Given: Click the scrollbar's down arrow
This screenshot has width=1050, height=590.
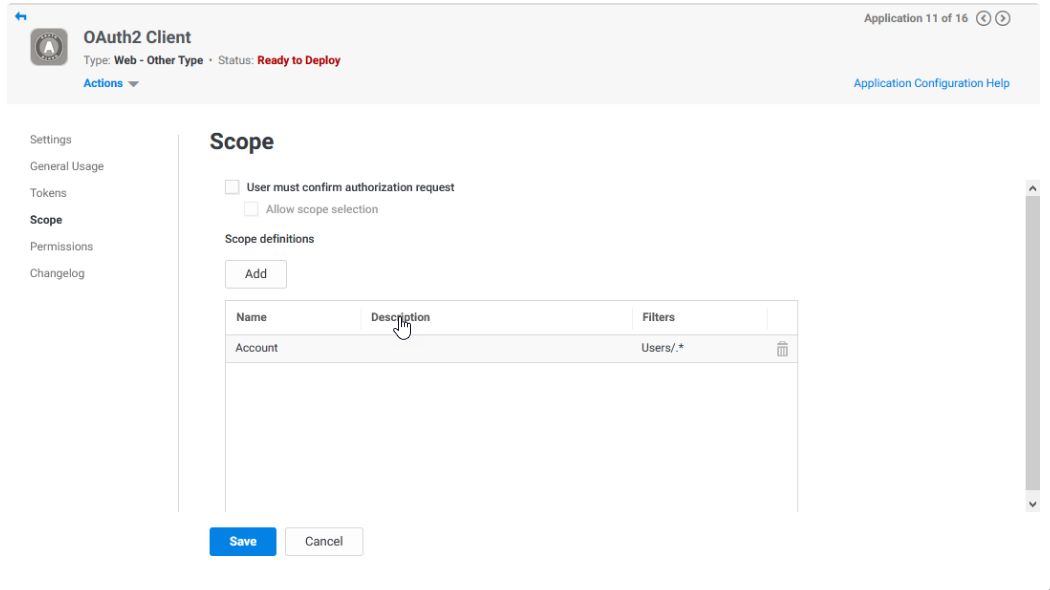Looking at the screenshot, I should [1033, 504].
